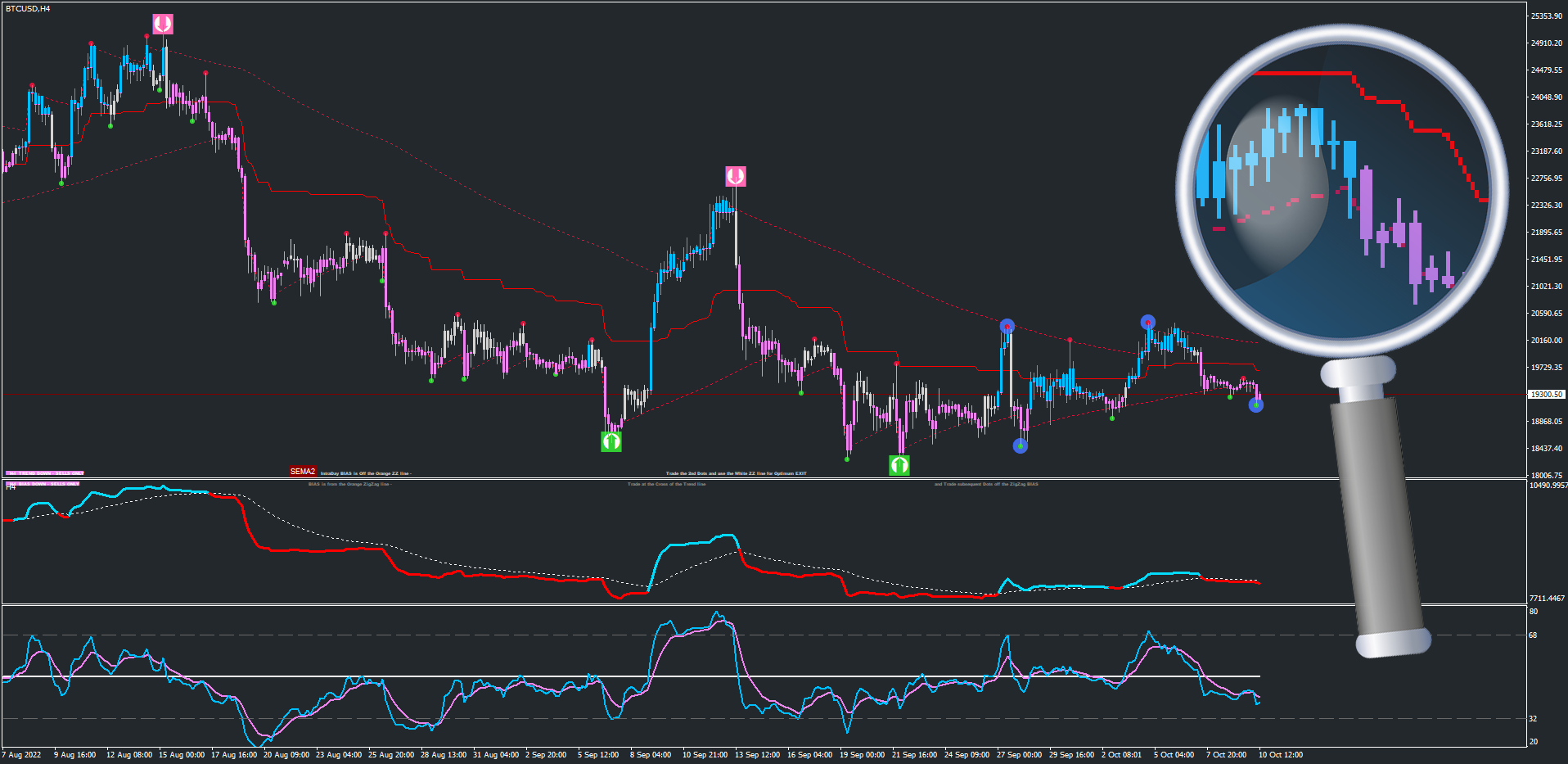Click the '7 Oct 20:00' time label
The image size is (1568, 764).
pyautogui.click(x=1227, y=755)
